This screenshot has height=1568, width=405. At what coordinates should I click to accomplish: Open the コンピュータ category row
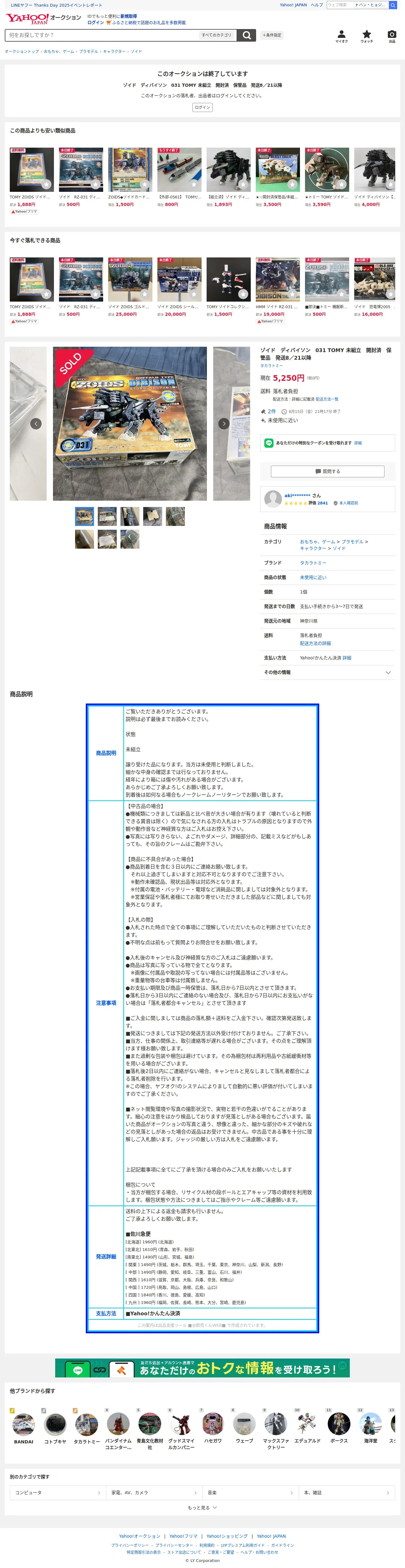[x=58, y=1493]
